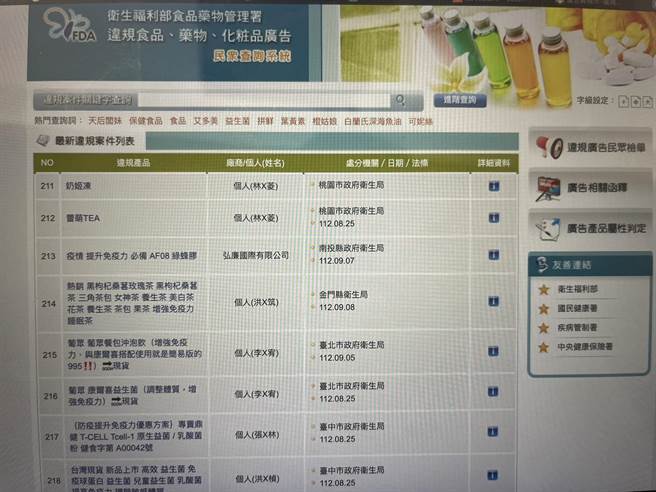Click column header 違規產品
Image resolution: width=656 pixels, height=492 pixels.
pos(133,163)
